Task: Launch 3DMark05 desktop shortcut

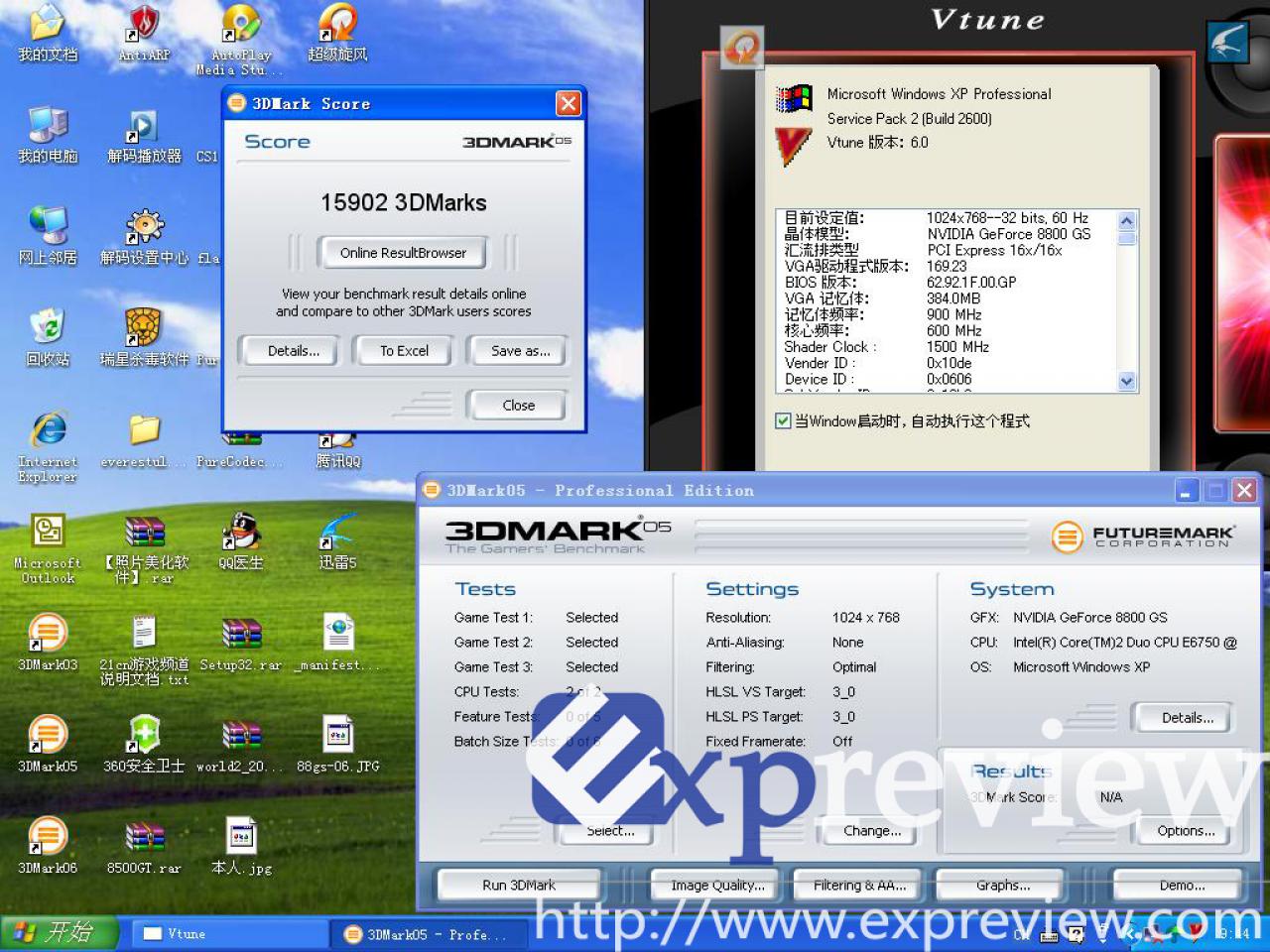Action: coord(47,744)
